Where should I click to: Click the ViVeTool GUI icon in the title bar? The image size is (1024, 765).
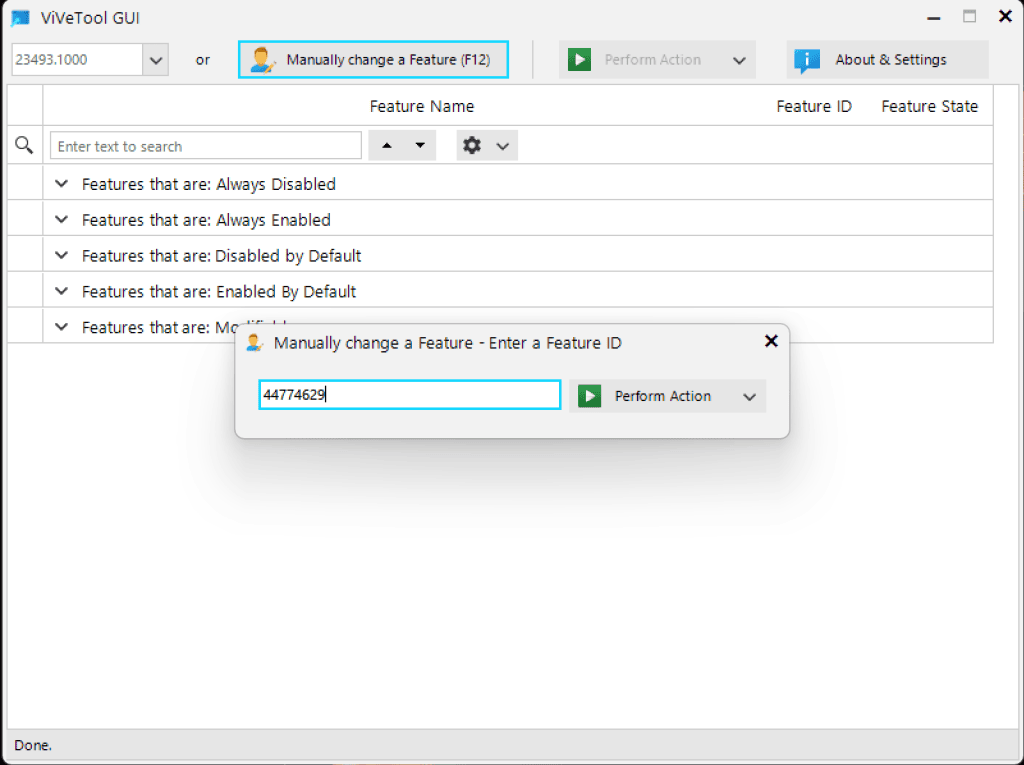pos(20,17)
